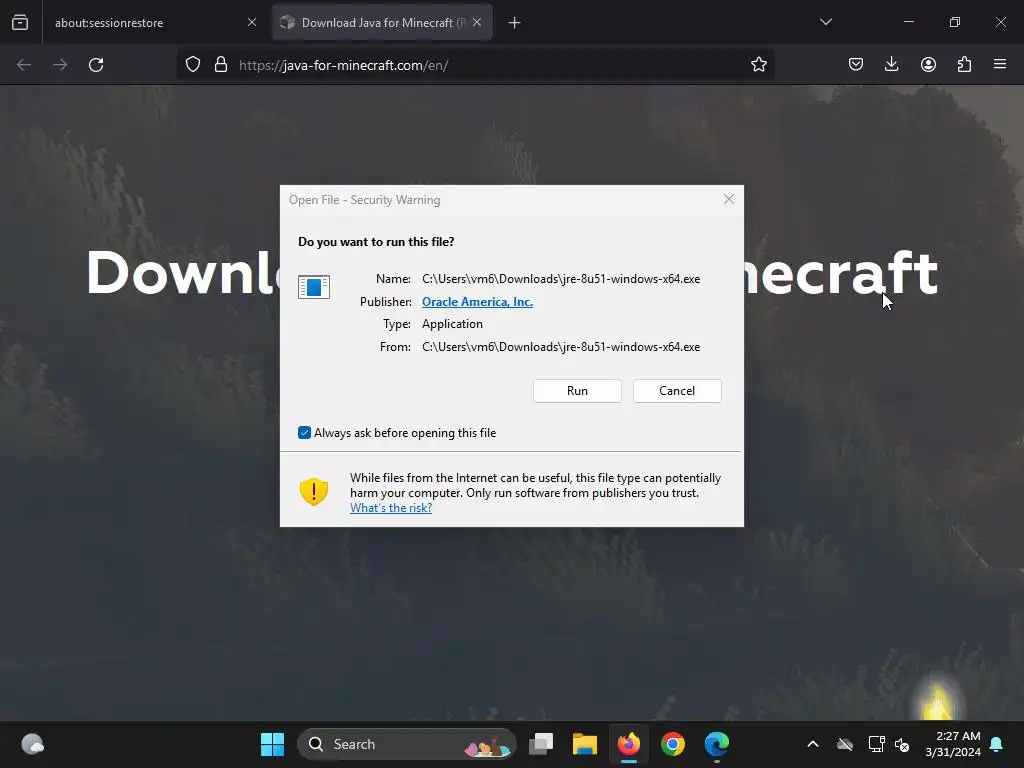Launch Google Chrome from taskbar
The height and width of the screenshot is (768, 1024).
click(673, 744)
